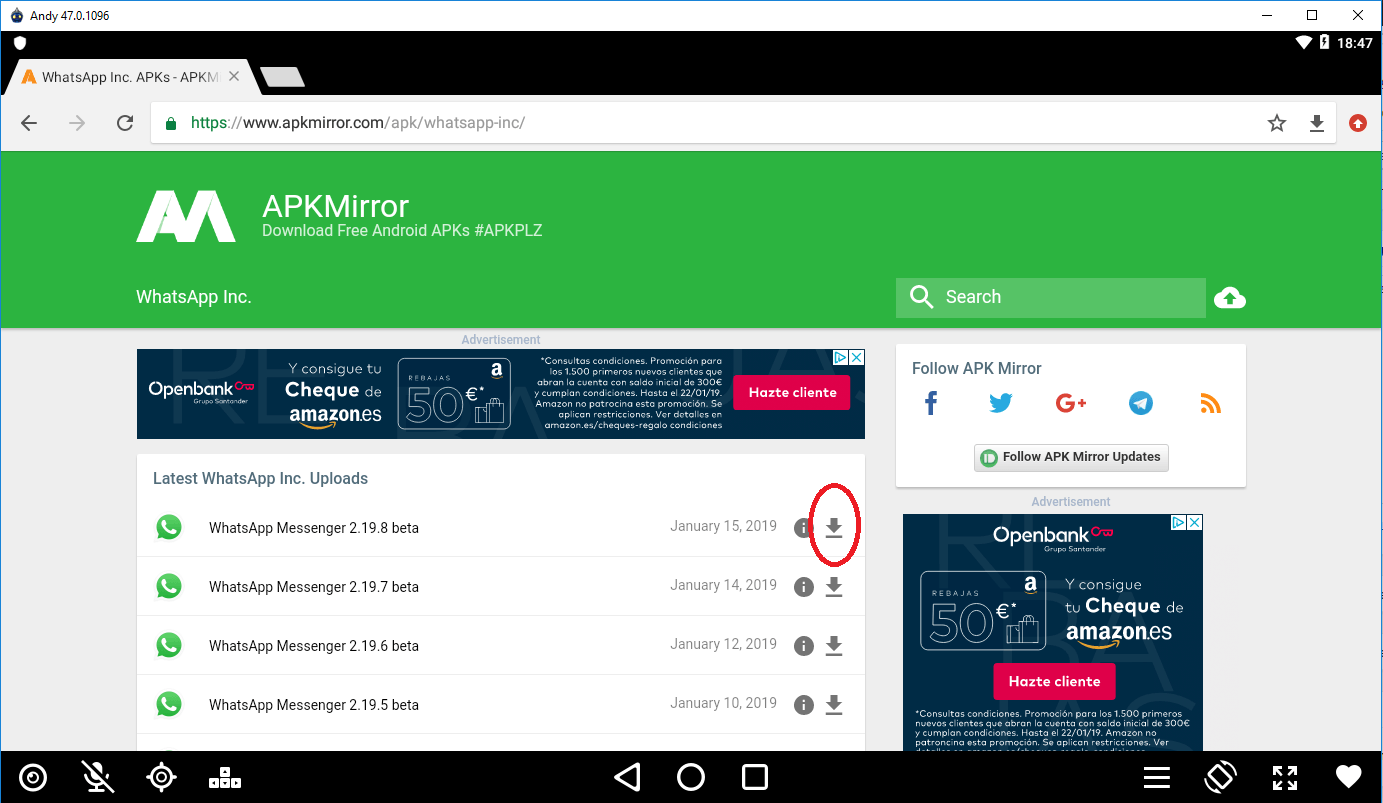This screenshot has width=1383, height=803.
Task: Click the battery status icon
Action: coord(1325,43)
